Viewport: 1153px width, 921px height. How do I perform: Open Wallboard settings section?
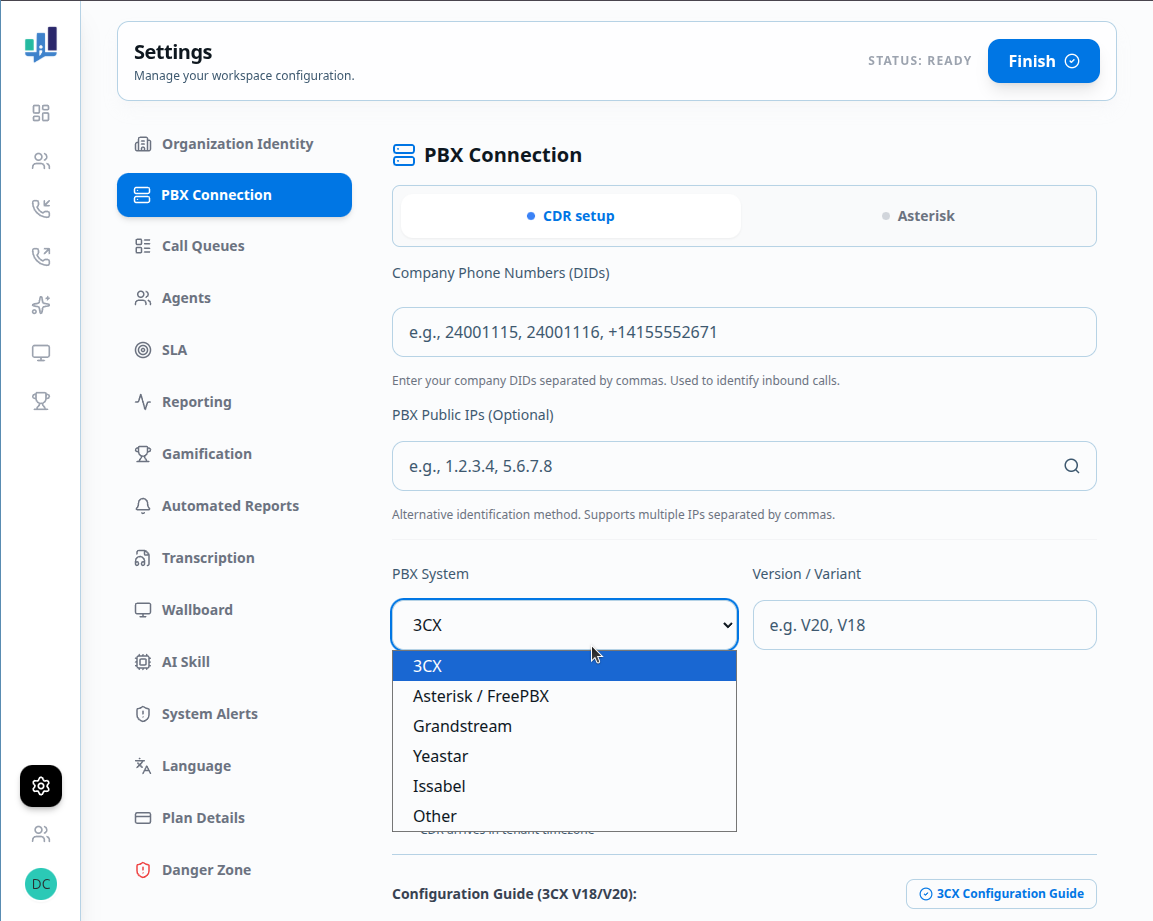point(235,610)
